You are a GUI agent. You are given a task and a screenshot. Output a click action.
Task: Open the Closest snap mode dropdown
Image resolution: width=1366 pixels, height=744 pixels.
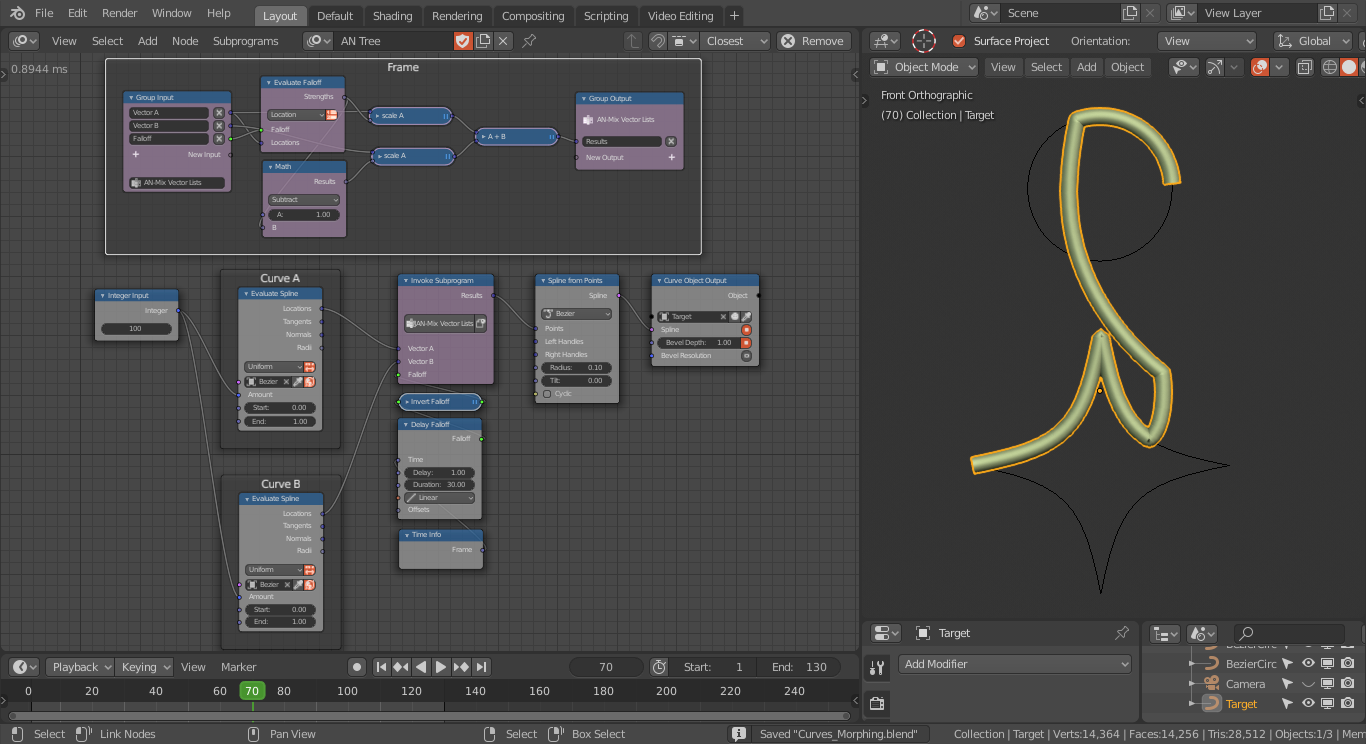pyautogui.click(x=736, y=41)
